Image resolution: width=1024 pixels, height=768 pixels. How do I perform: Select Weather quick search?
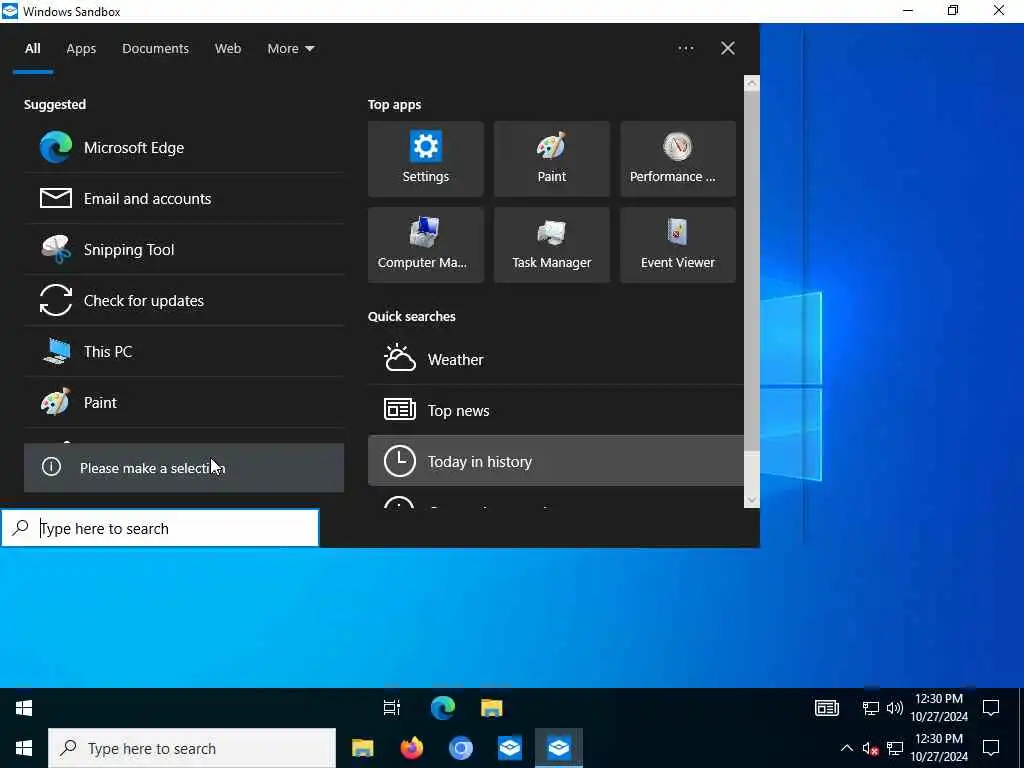pyautogui.click(x=556, y=360)
